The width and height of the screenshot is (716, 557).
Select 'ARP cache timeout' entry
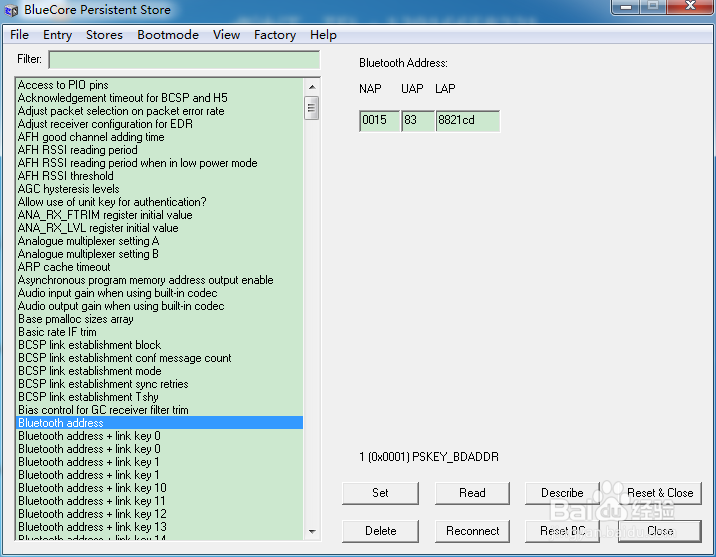[x=160, y=267]
